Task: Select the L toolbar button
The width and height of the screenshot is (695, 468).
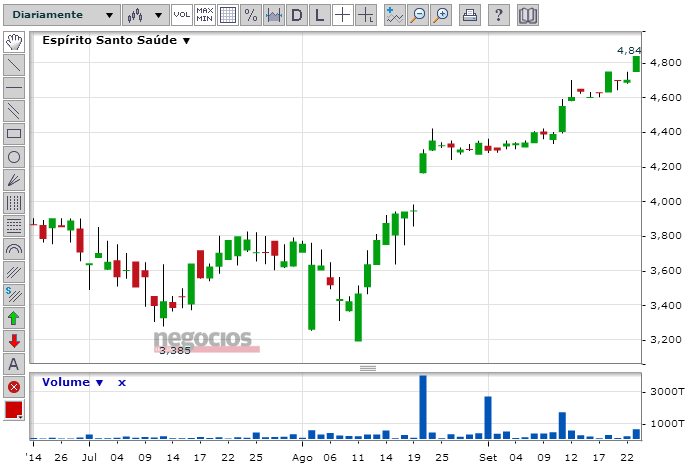Action: click(x=320, y=15)
